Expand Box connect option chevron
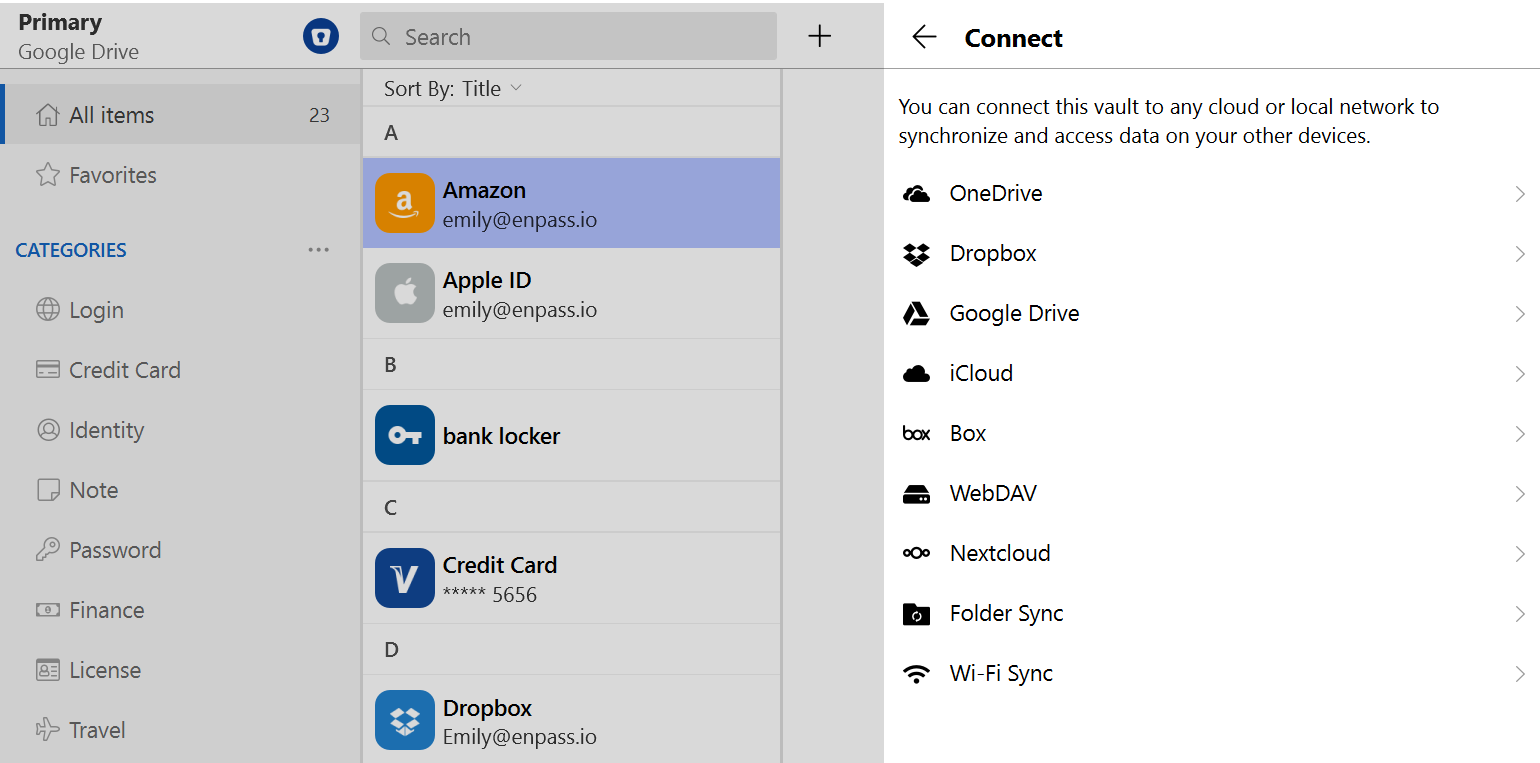 point(1520,434)
